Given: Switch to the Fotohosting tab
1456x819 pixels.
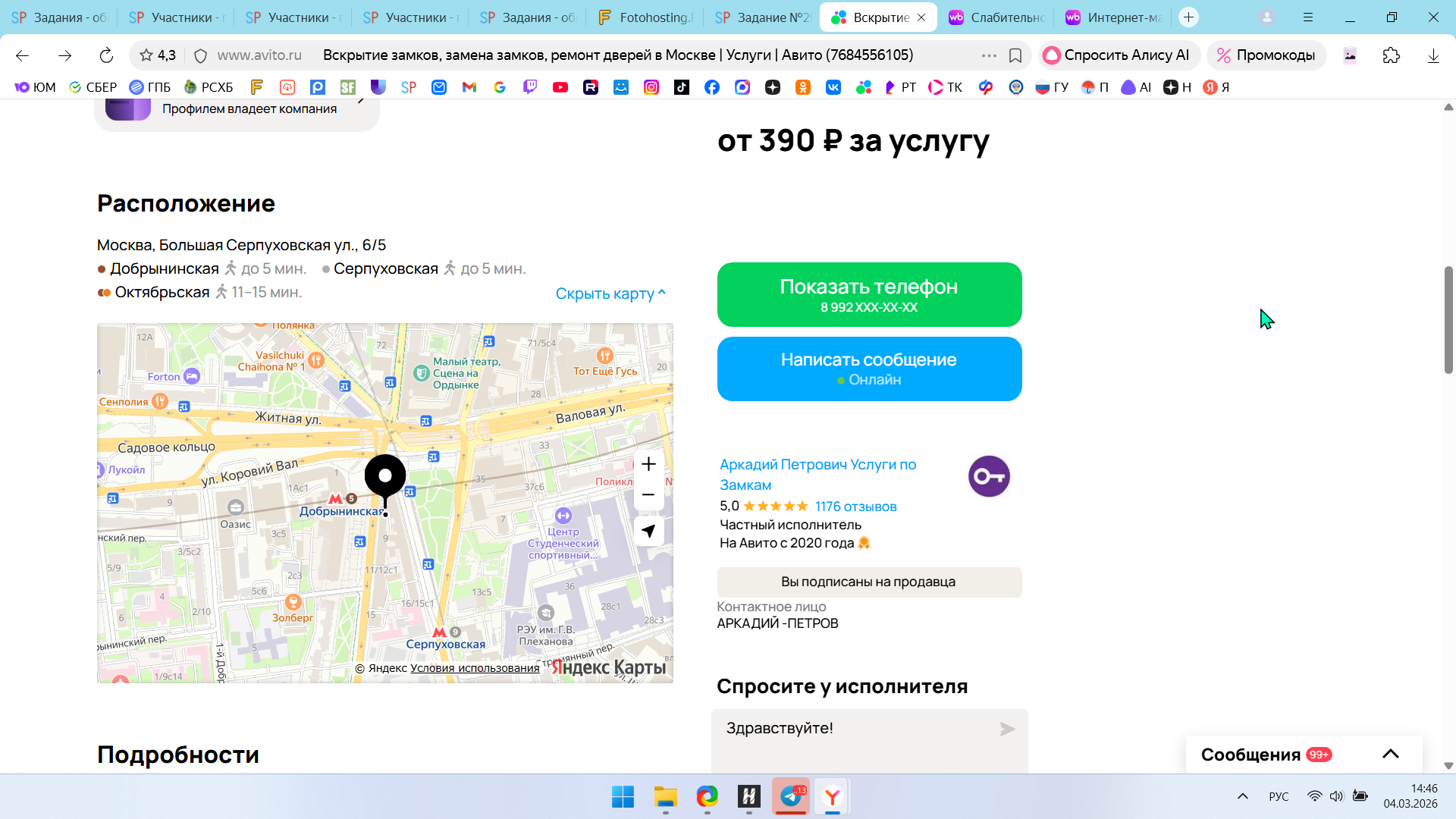Looking at the screenshot, I should (x=646, y=17).
